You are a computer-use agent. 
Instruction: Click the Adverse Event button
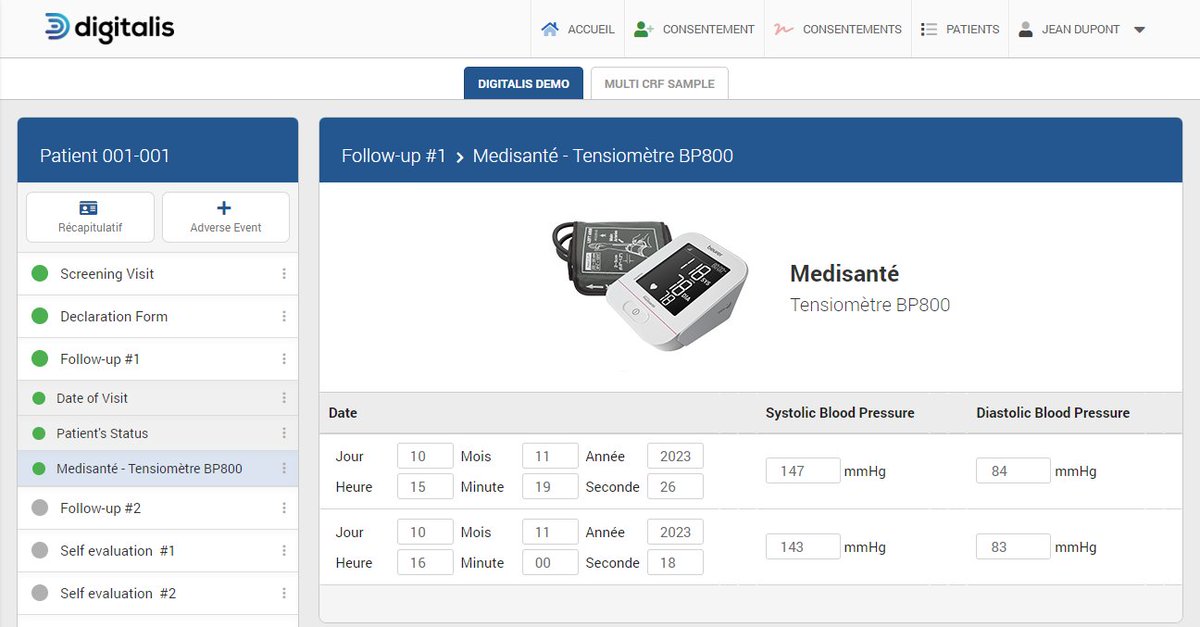[226, 217]
